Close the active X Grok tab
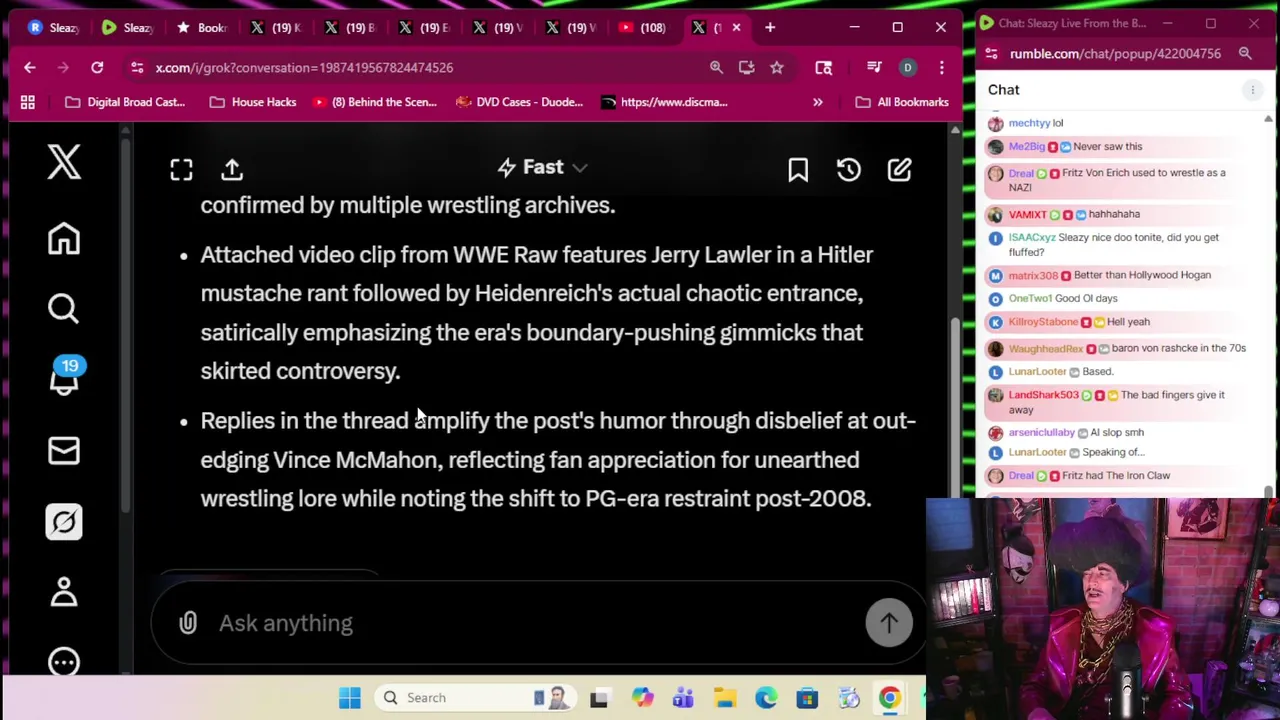Viewport: 1280px width, 720px height. coord(736,28)
